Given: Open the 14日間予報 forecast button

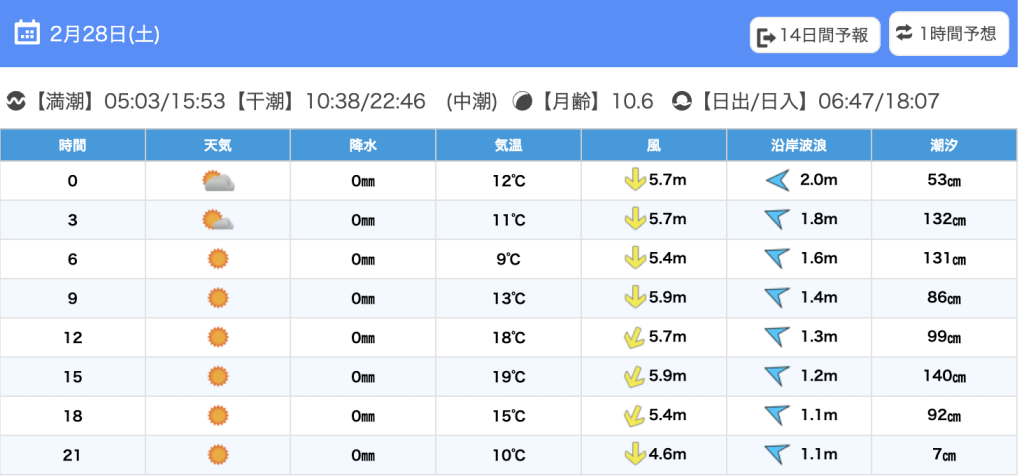Looking at the screenshot, I should click(814, 35).
